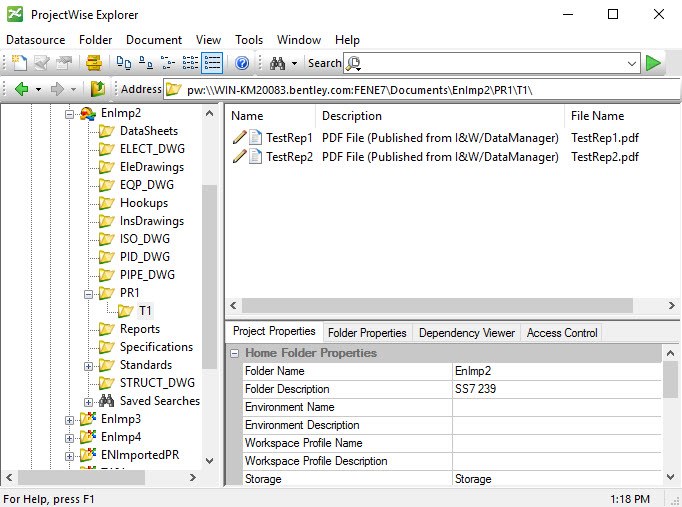The image size is (682, 507).
Task: Click the Folder Description value SS7 239
Action: point(475,389)
